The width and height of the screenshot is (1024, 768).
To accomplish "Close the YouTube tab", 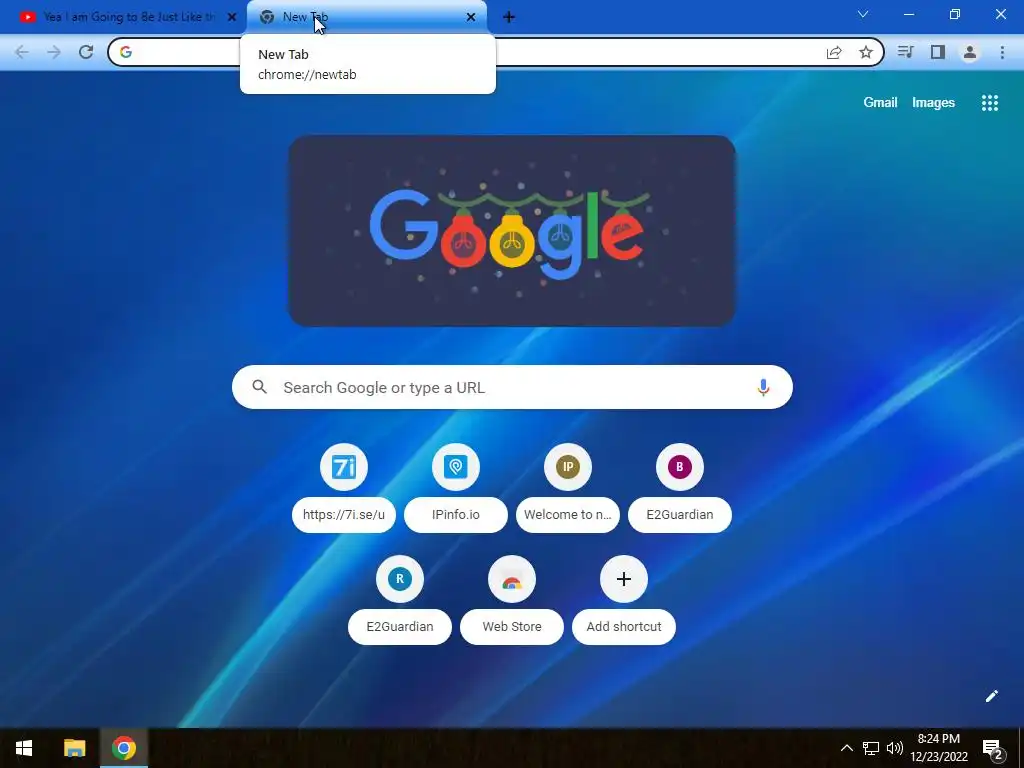I will 232,17.
